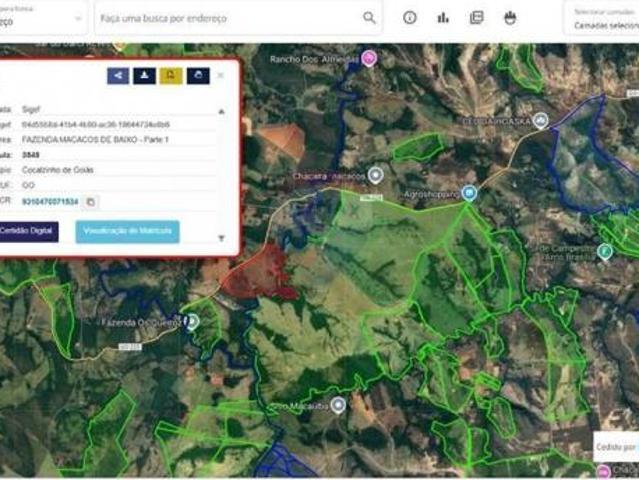Screen dimensions: 639x480
Task: Click the Certidão Digital button
Action: [x=27, y=232]
